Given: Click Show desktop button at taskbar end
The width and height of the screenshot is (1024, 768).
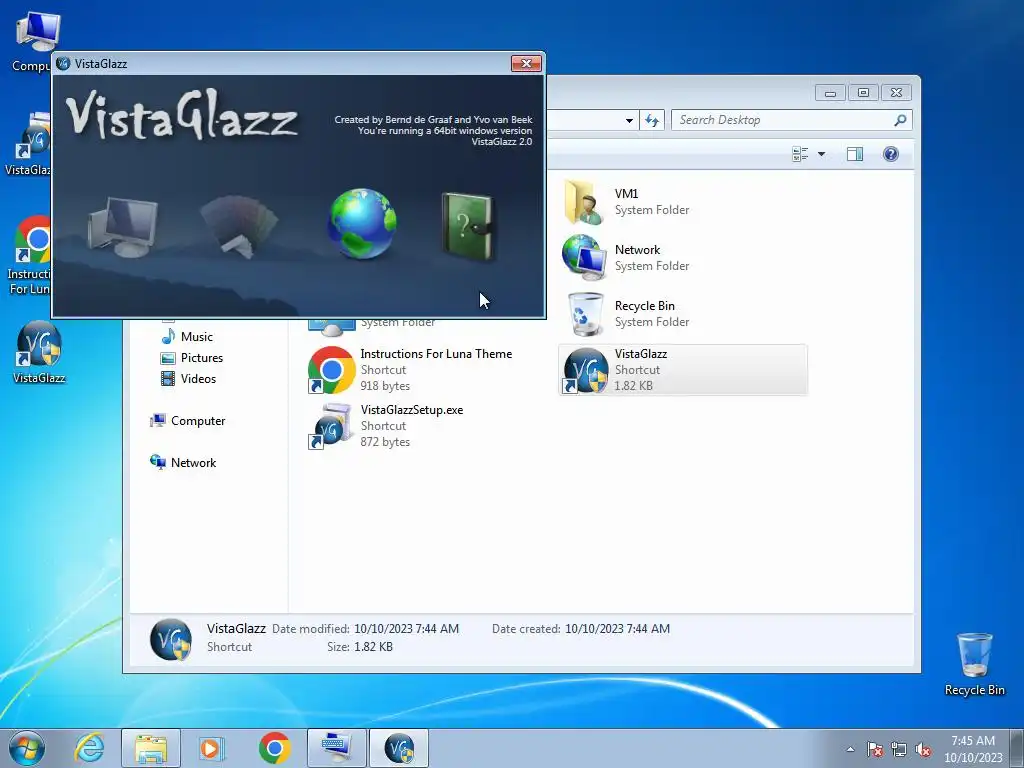Looking at the screenshot, I should pos(1017,748).
